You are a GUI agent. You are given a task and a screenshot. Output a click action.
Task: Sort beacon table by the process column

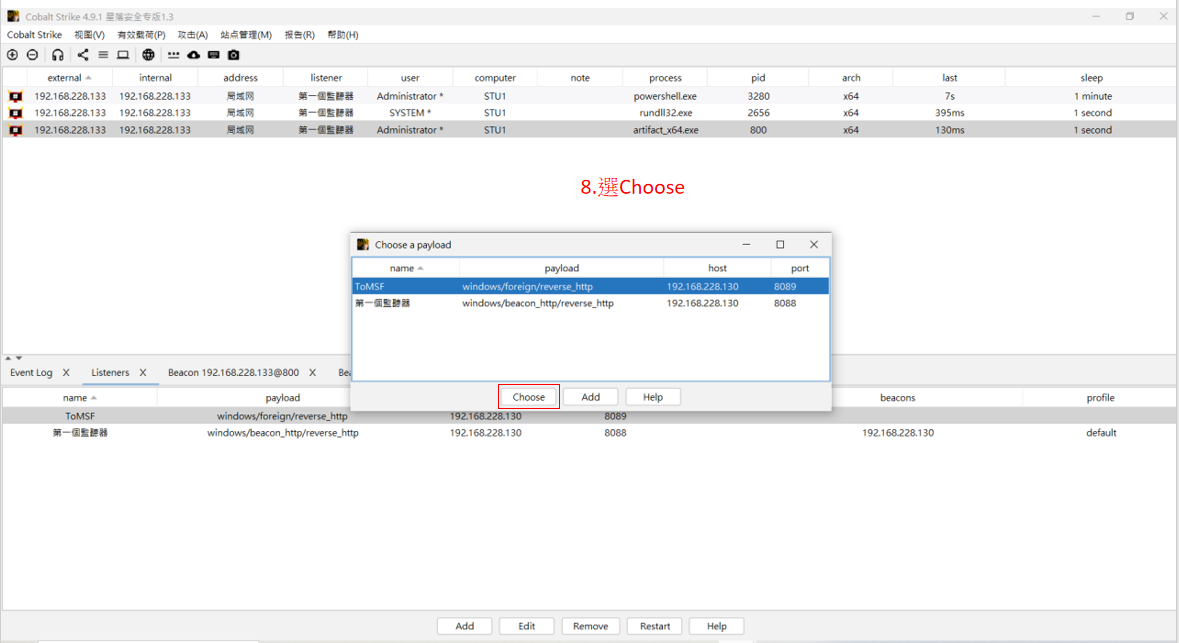[x=665, y=77]
